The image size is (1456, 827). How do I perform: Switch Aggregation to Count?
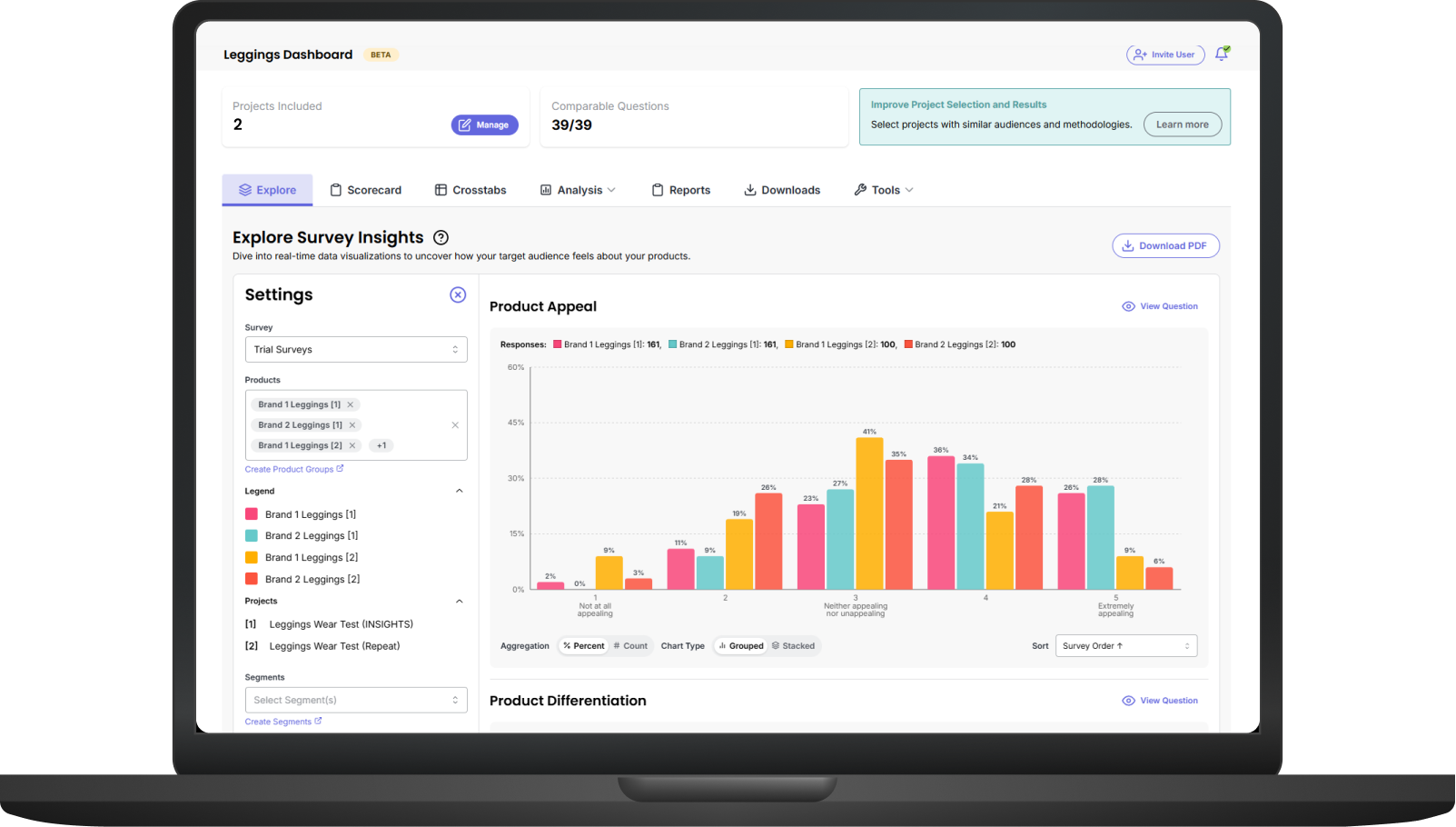(631, 645)
